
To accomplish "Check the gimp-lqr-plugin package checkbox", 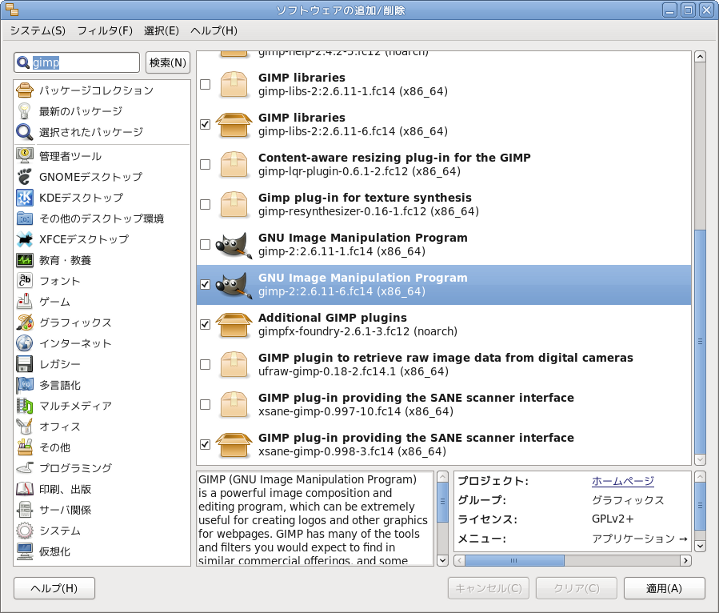I will [205, 164].
